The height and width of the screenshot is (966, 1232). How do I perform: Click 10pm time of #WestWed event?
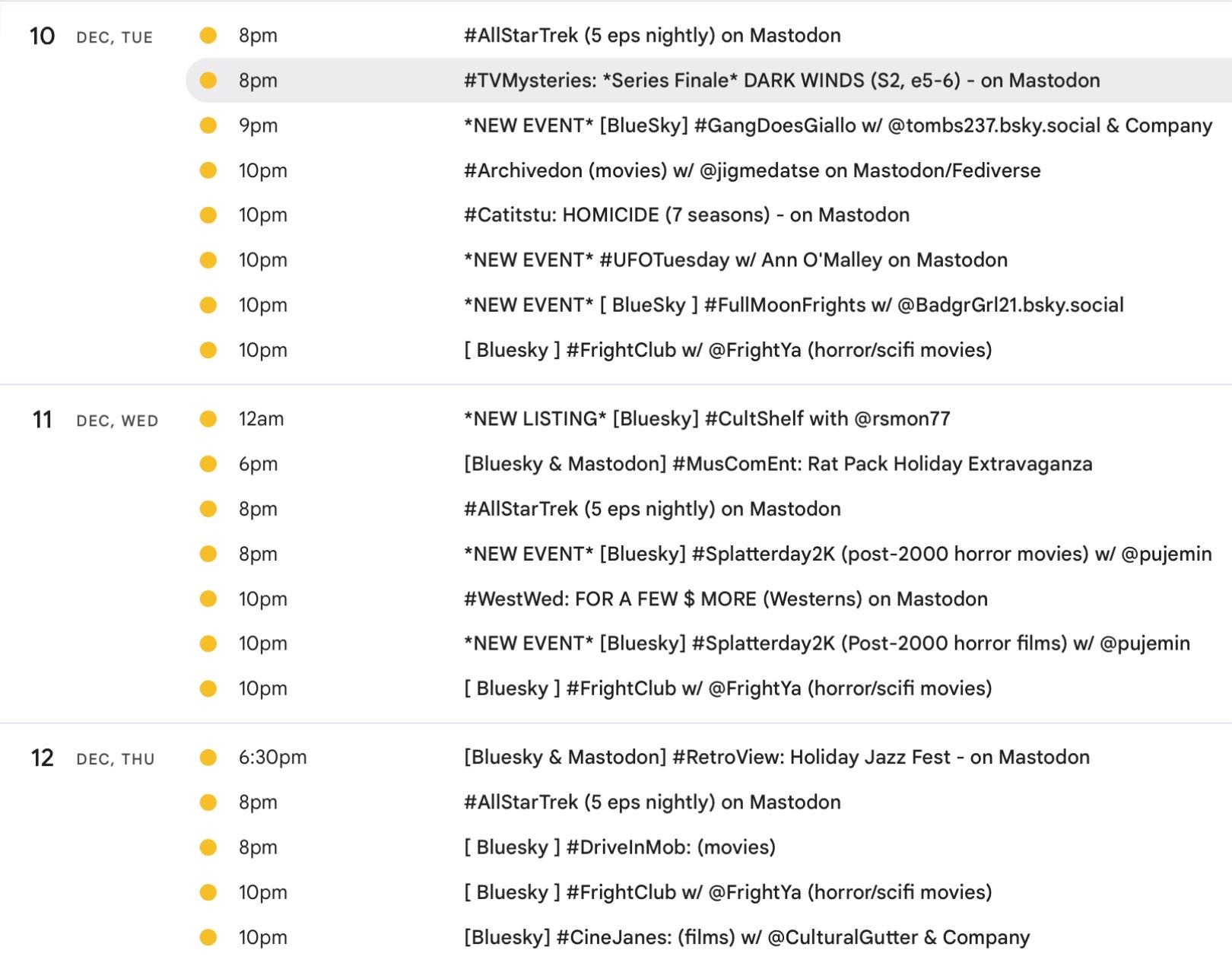(x=263, y=599)
